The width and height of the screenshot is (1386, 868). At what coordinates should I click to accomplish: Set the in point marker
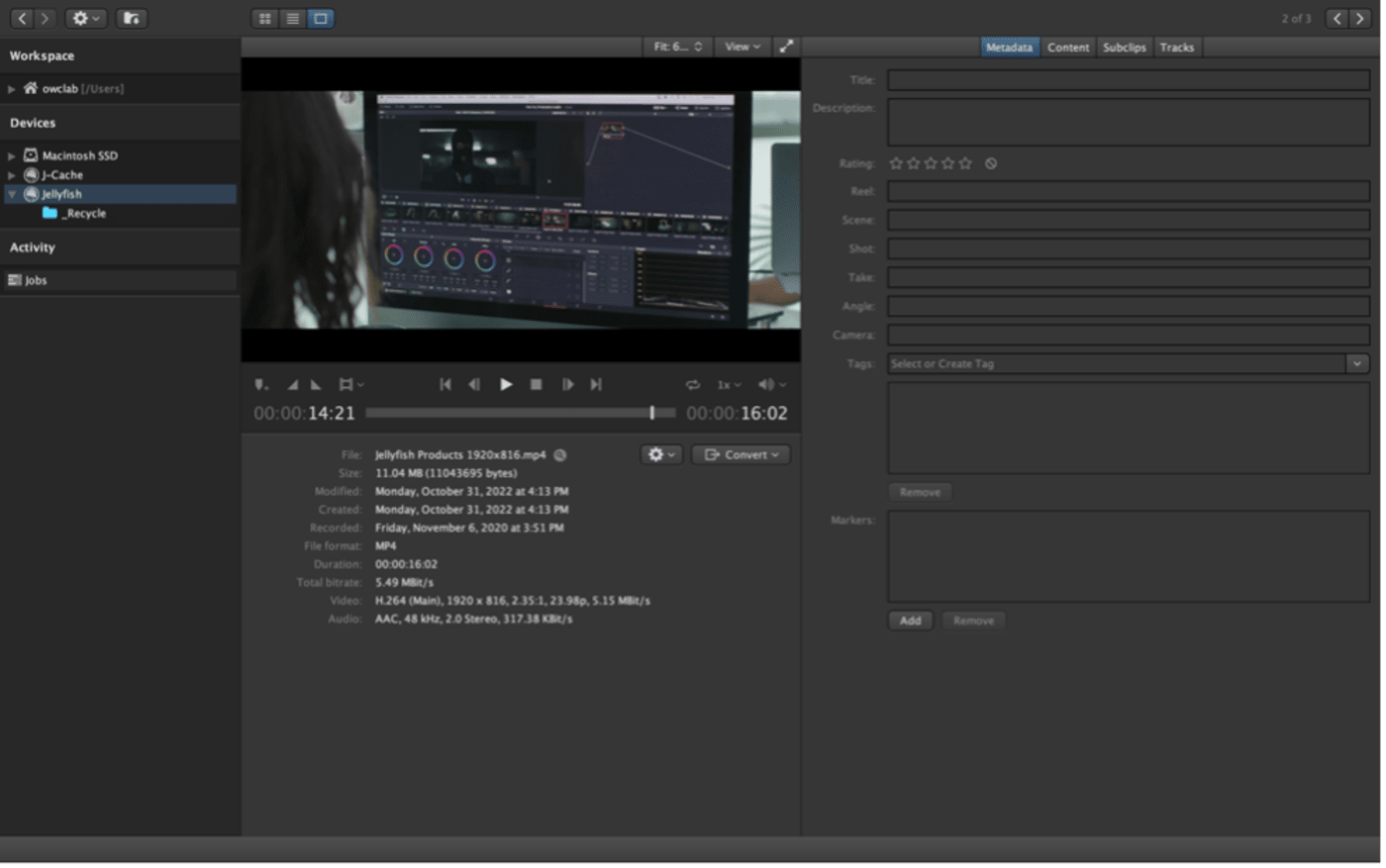click(x=292, y=384)
